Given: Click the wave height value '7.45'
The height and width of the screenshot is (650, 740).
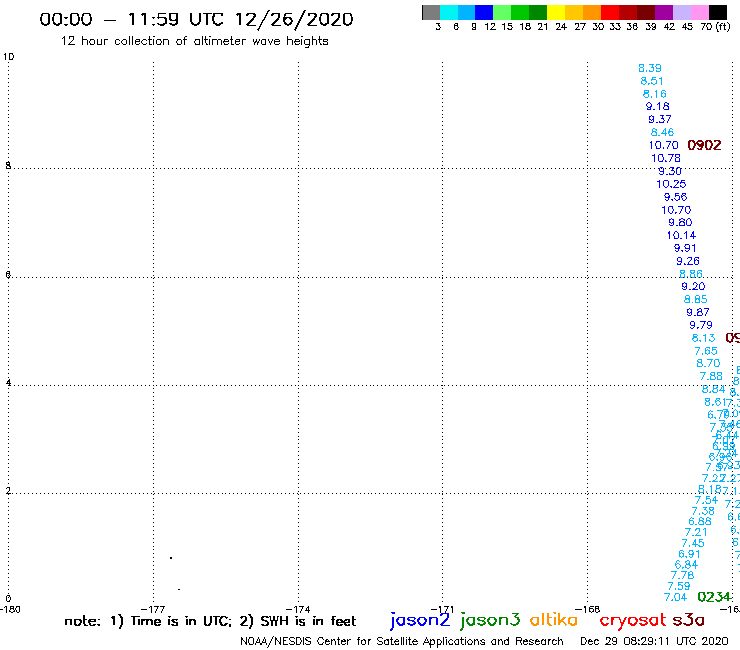Looking at the screenshot, I should [693, 543].
